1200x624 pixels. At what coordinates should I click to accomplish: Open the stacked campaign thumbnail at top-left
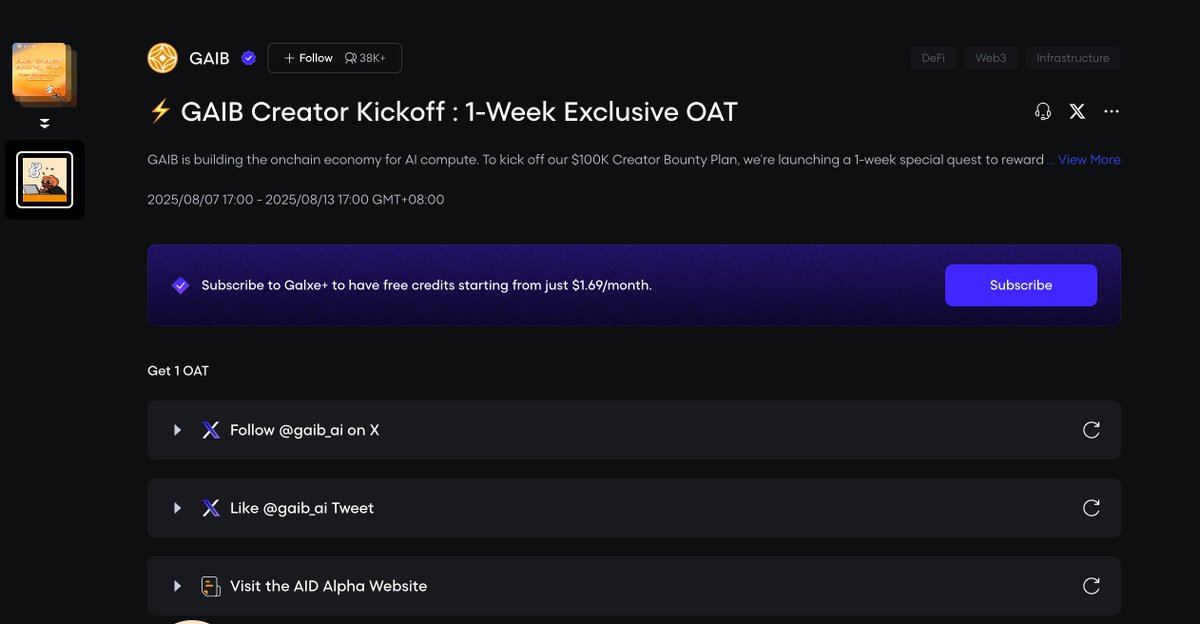coord(42,73)
